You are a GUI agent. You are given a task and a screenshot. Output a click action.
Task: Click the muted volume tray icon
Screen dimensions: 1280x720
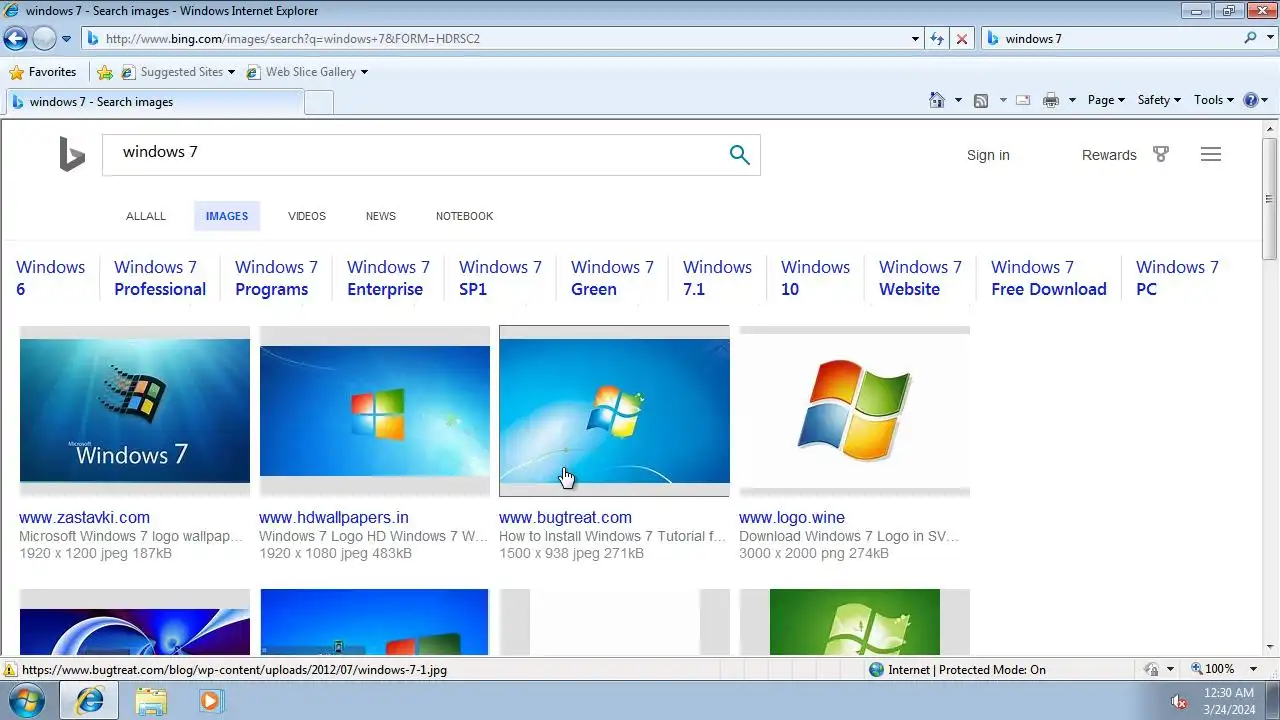tap(1180, 701)
